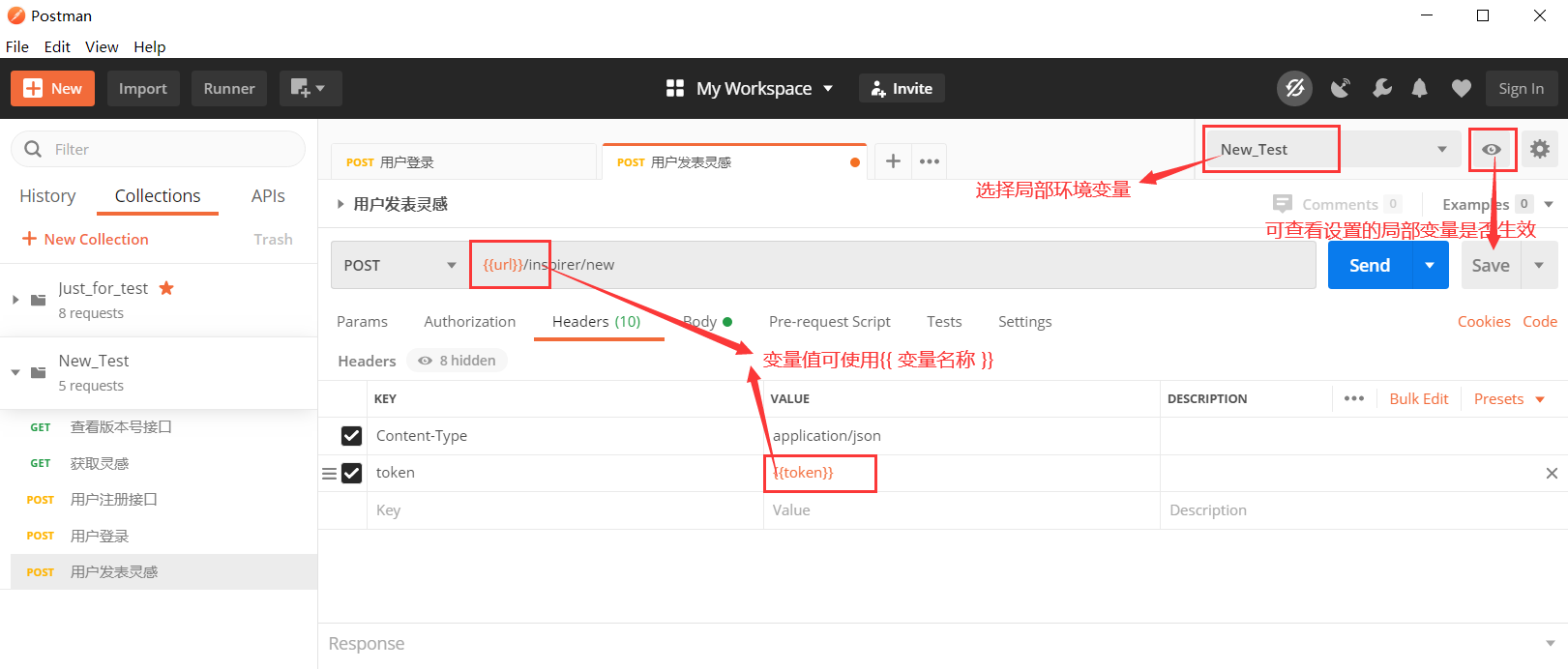Click the sync status icon
Viewport: 1568px width, 669px height.
(1295, 88)
